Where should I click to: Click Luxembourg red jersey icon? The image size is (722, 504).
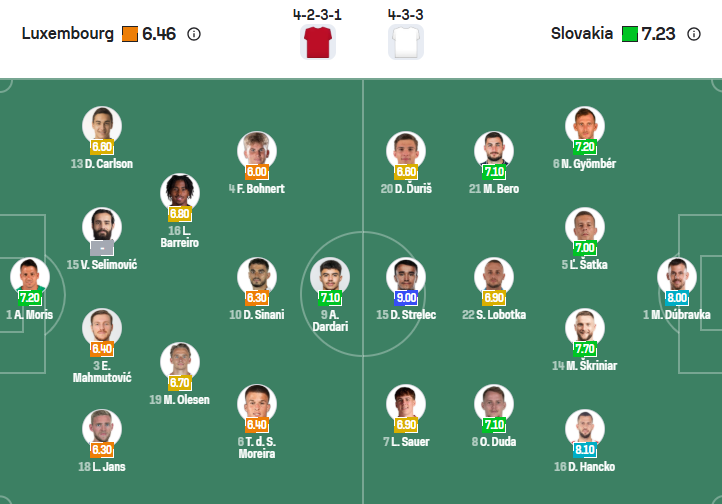pyautogui.click(x=317, y=42)
